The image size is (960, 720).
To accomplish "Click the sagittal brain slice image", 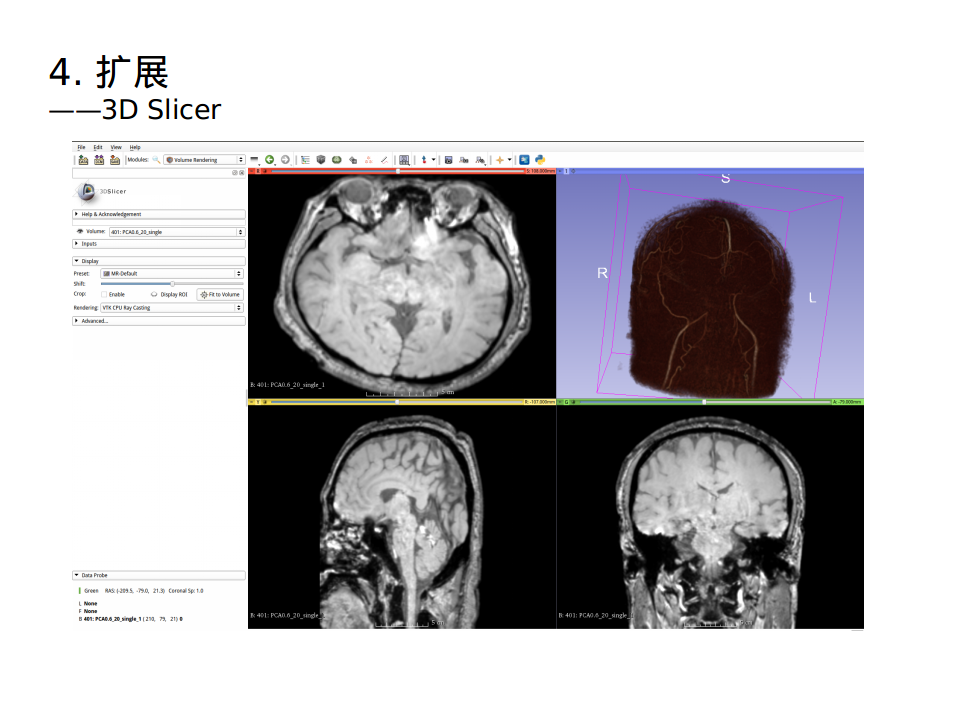I will click(x=401, y=522).
